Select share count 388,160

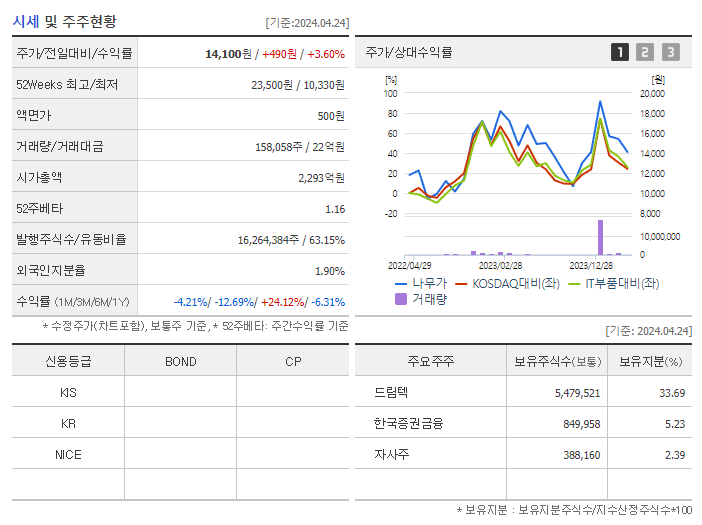582,455
